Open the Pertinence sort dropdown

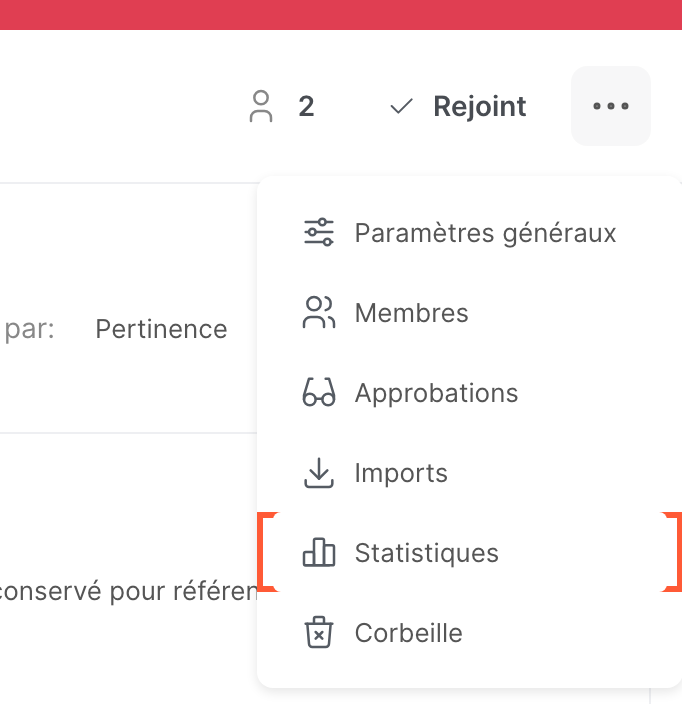point(161,329)
